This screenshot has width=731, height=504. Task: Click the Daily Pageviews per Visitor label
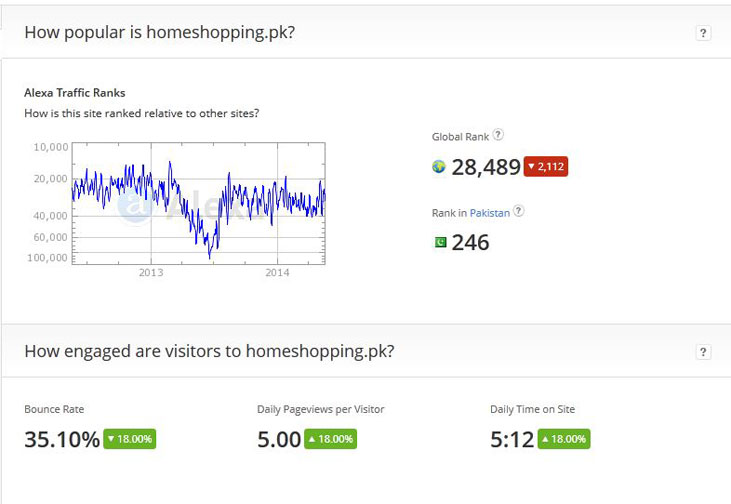(x=320, y=409)
